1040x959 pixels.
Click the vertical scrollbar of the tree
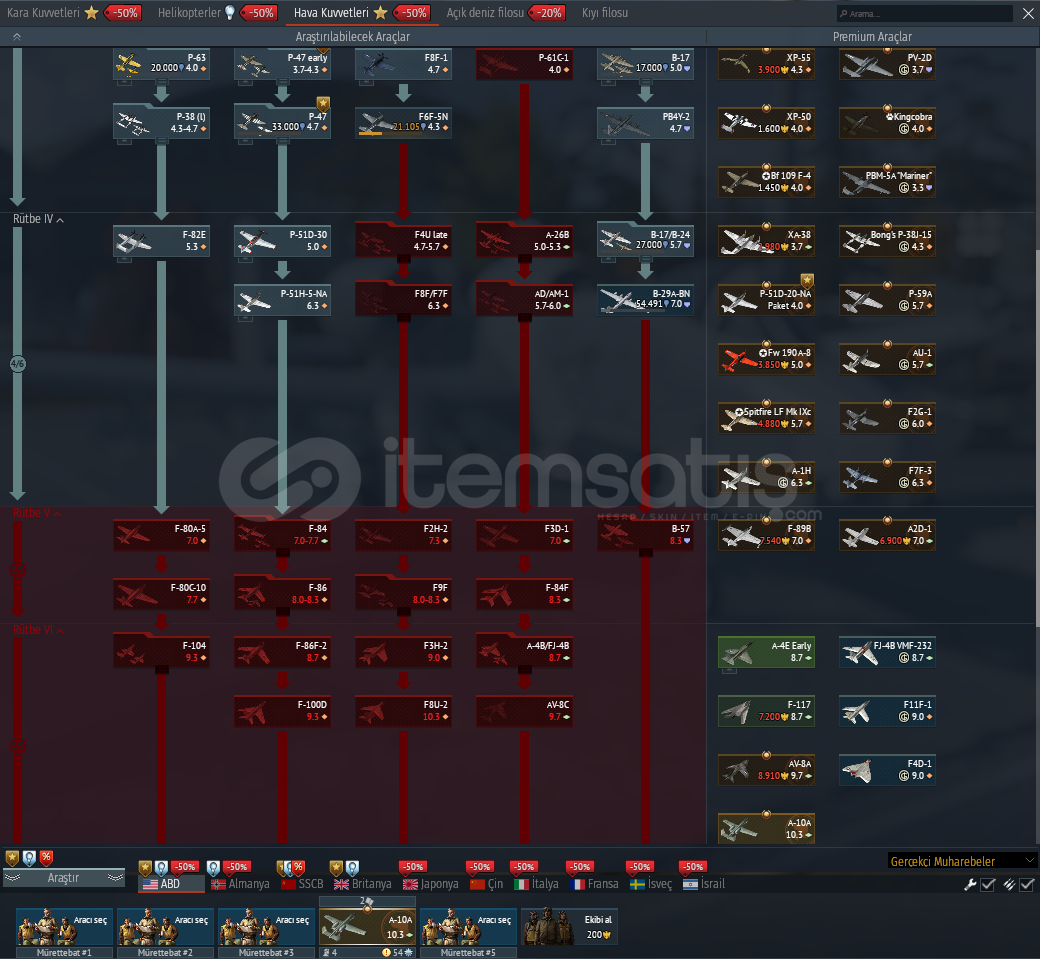pos(1037,438)
